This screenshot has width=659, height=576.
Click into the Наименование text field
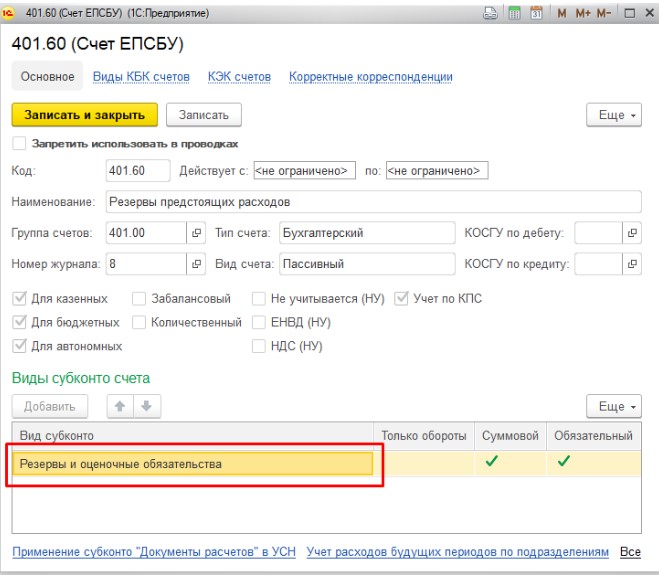pos(370,201)
